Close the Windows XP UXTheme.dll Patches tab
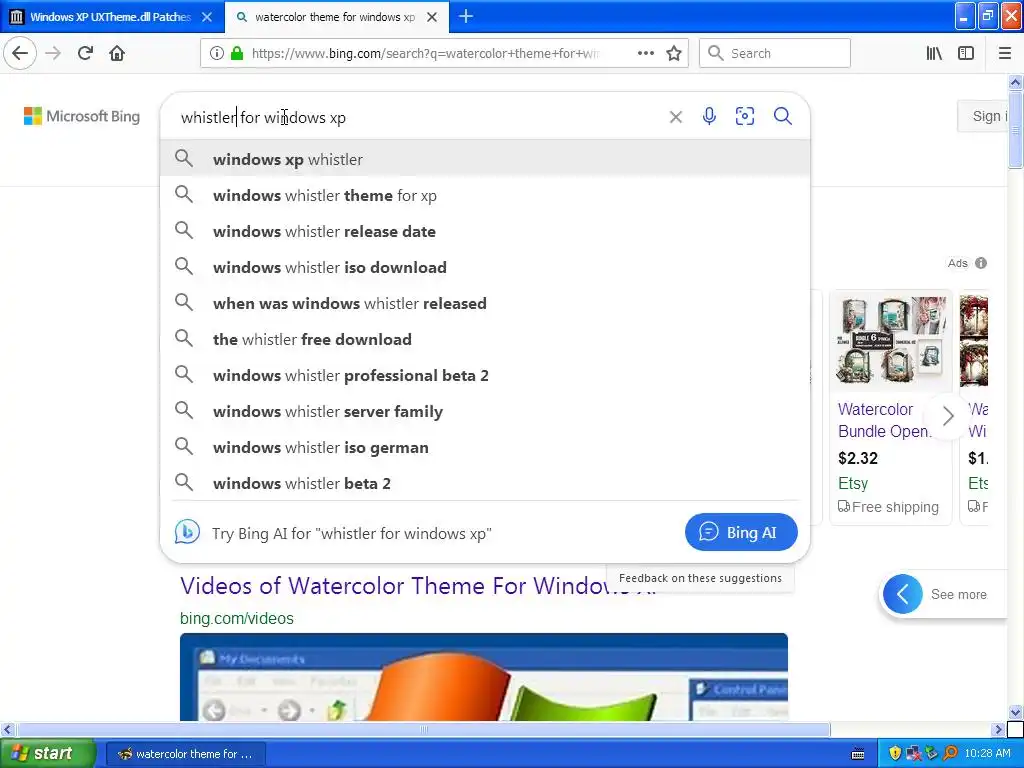This screenshot has width=1024, height=768. click(207, 17)
